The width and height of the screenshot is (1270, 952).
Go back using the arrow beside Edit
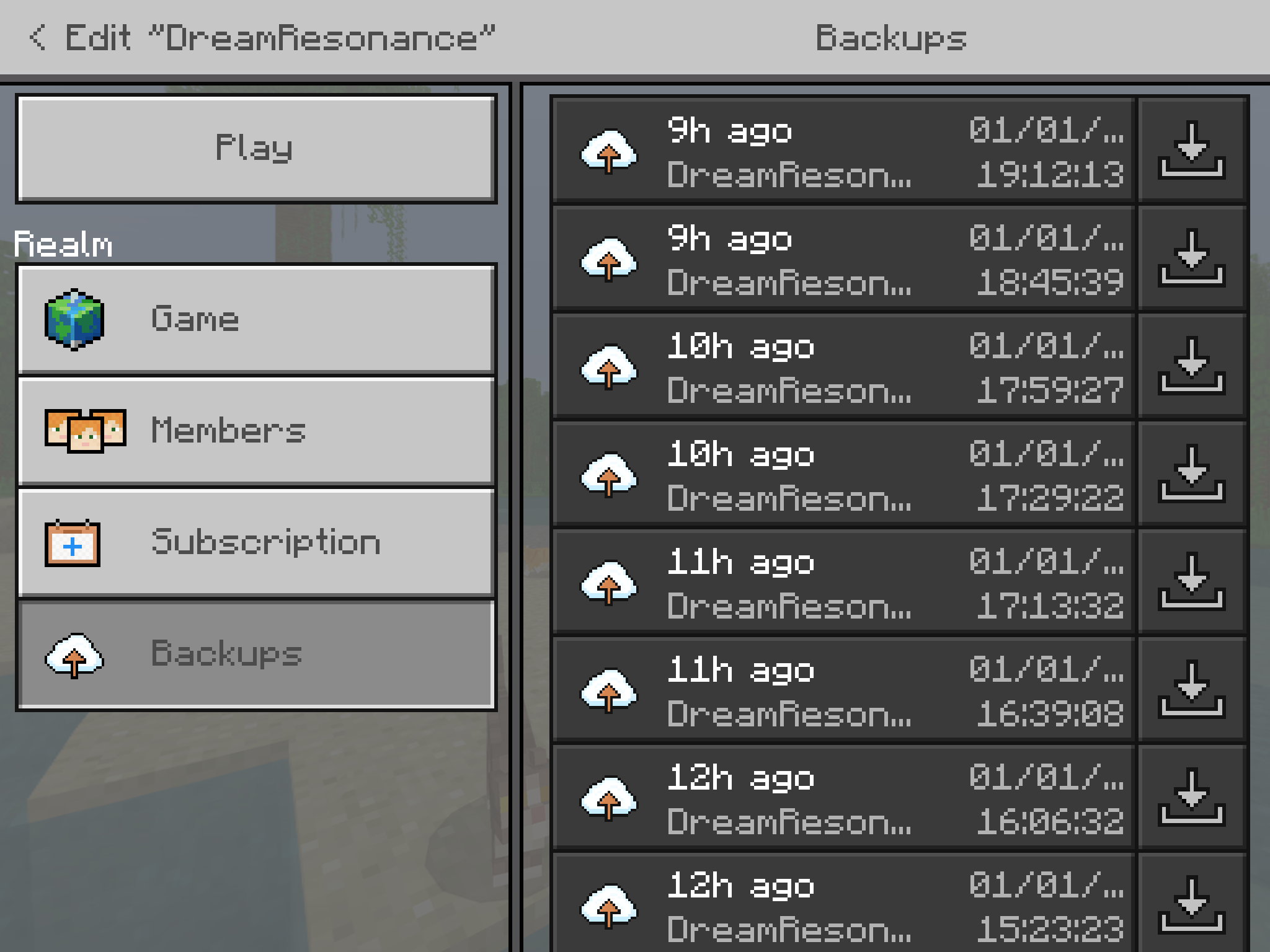[x=37, y=38]
